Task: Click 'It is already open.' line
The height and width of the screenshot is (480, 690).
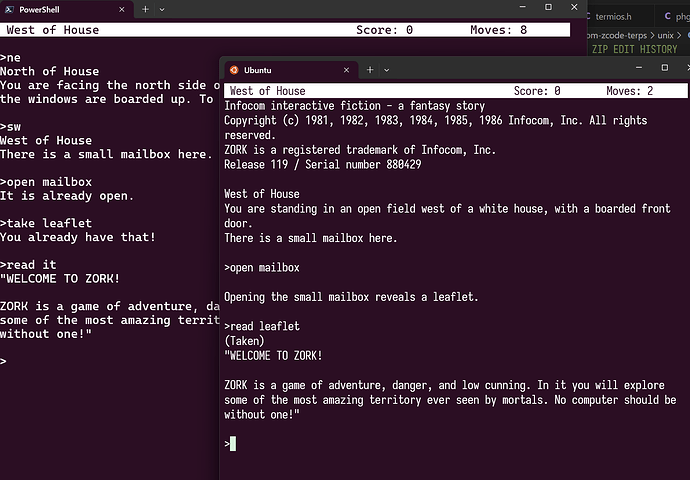Action: (67, 196)
